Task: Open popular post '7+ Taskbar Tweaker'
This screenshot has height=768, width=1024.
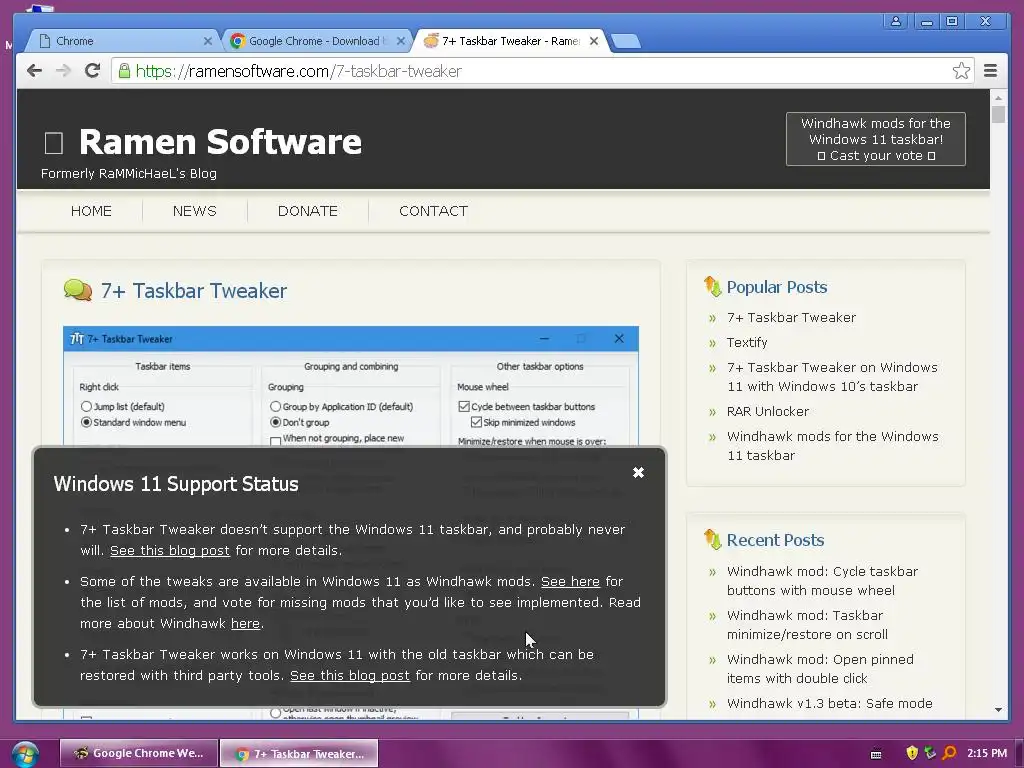Action: point(792,317)
